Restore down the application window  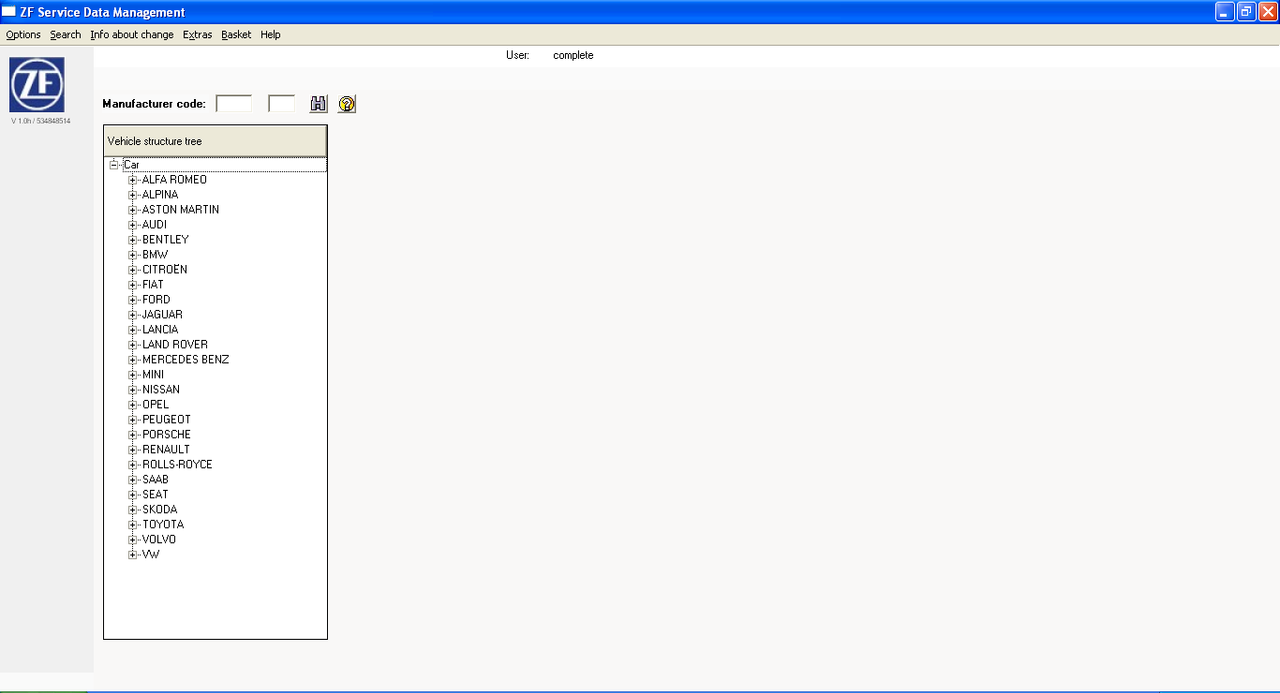click(1246, 12)
